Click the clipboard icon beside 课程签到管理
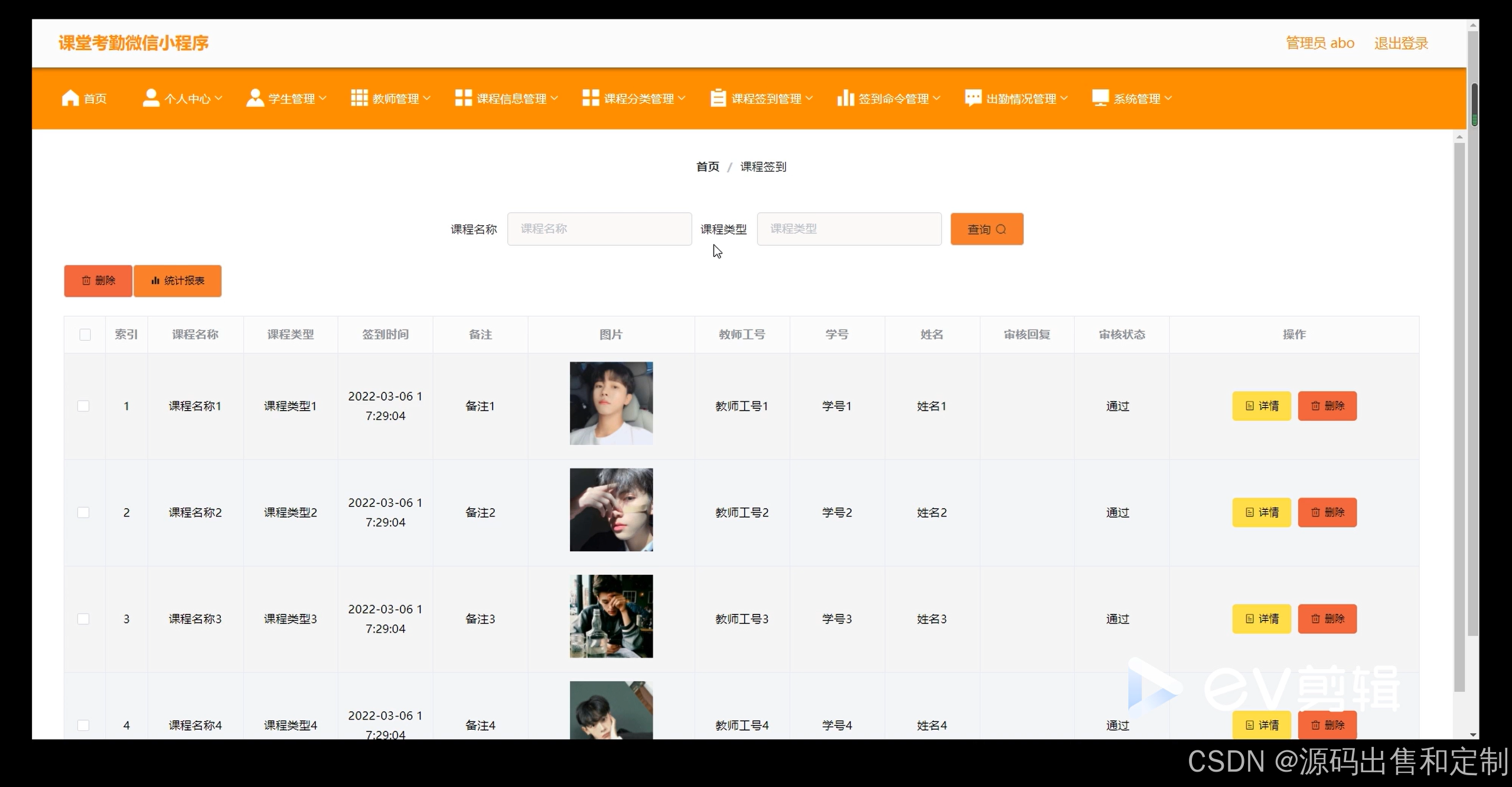The image size is (1512, 787). (x=718, y=98)
